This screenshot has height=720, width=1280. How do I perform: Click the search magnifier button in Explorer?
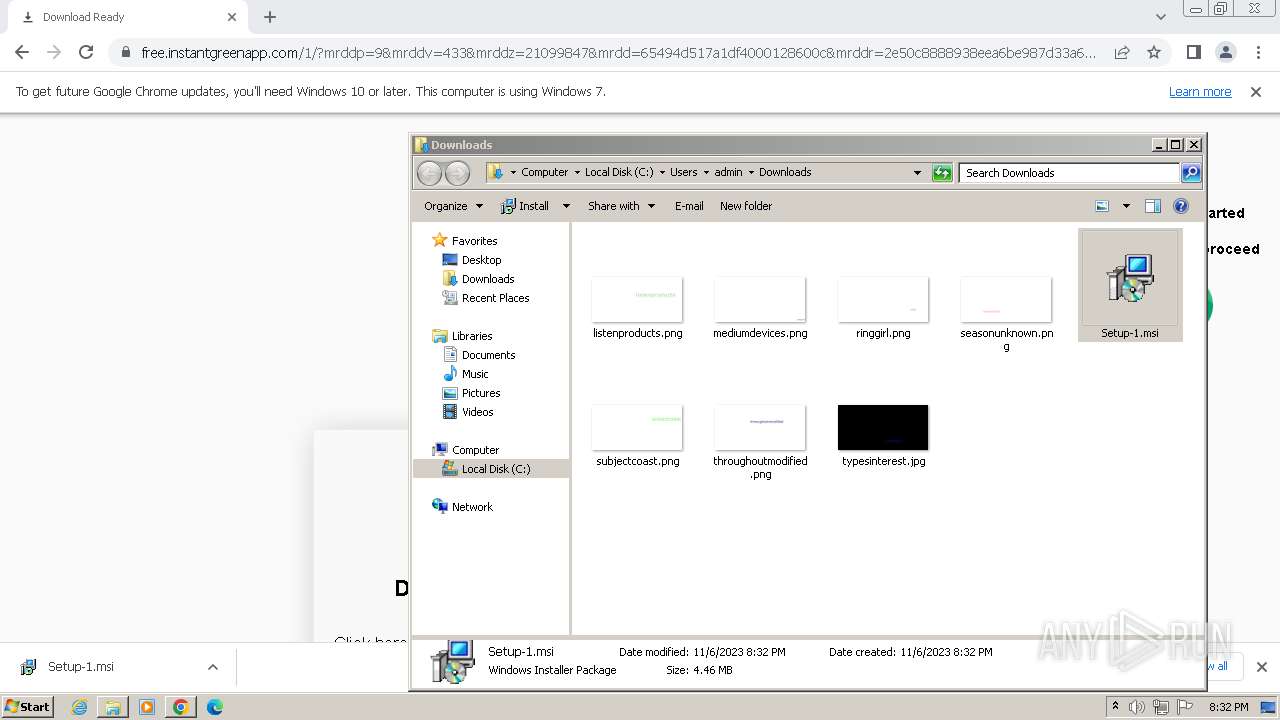[1191, 173]
